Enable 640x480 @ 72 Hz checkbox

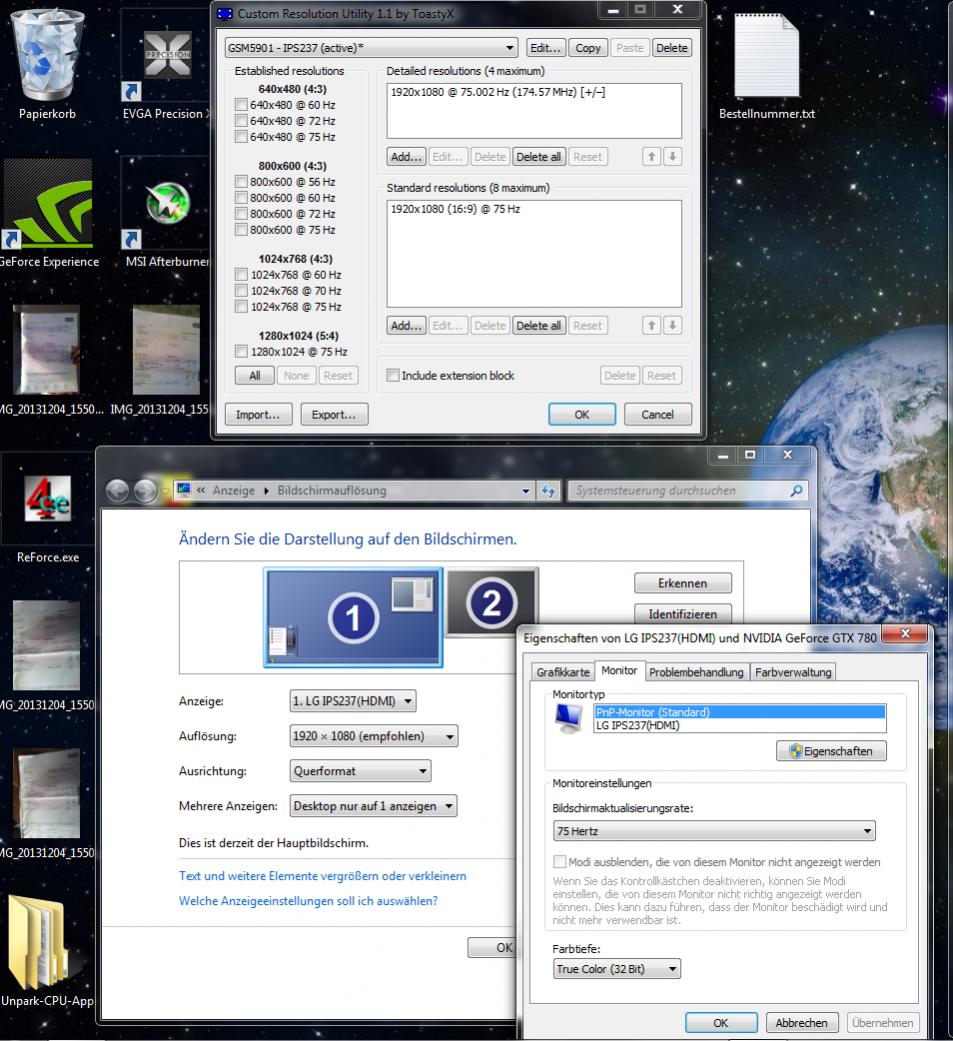241,121
